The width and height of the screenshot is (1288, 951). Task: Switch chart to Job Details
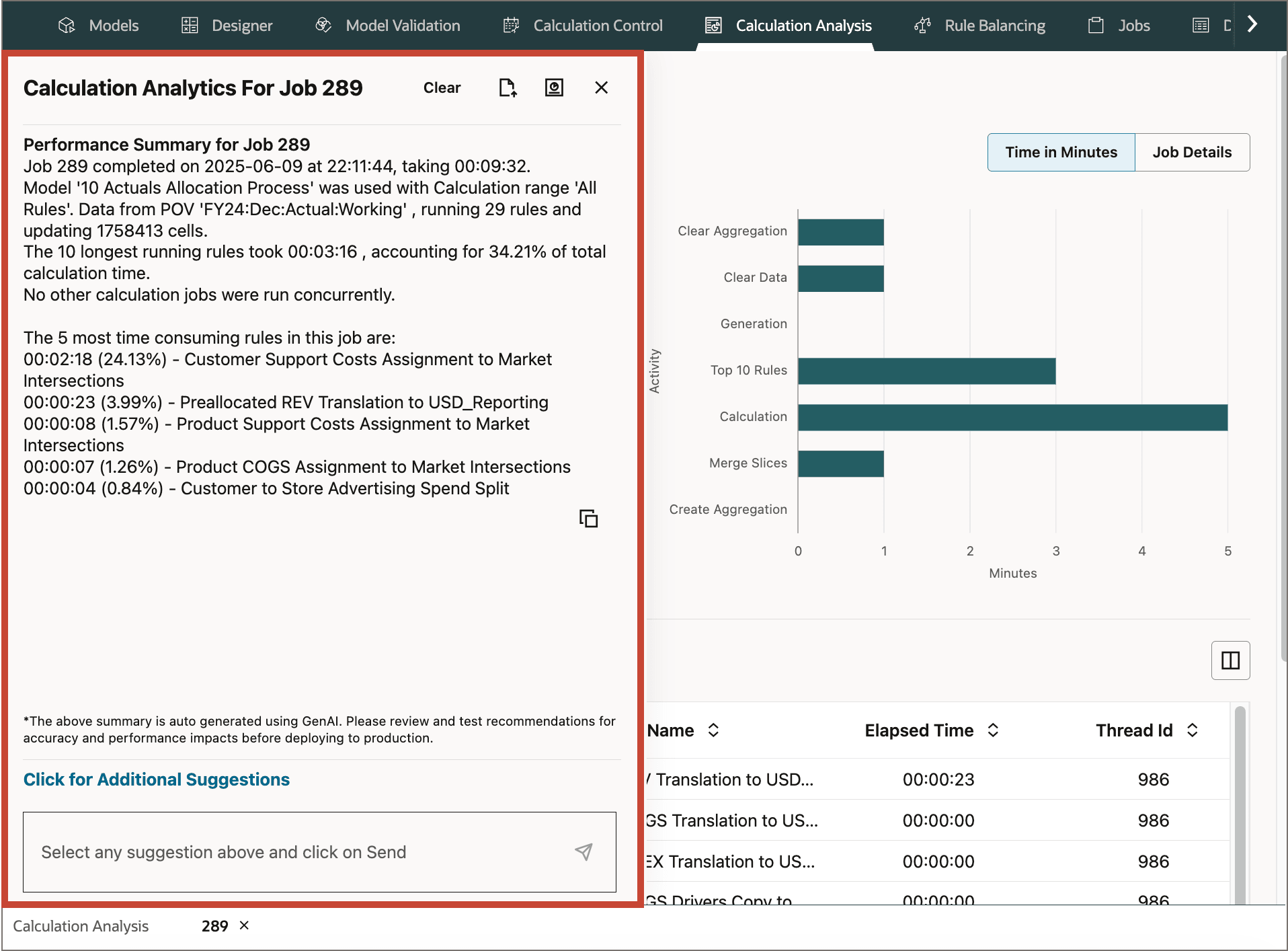point(1192,153)
